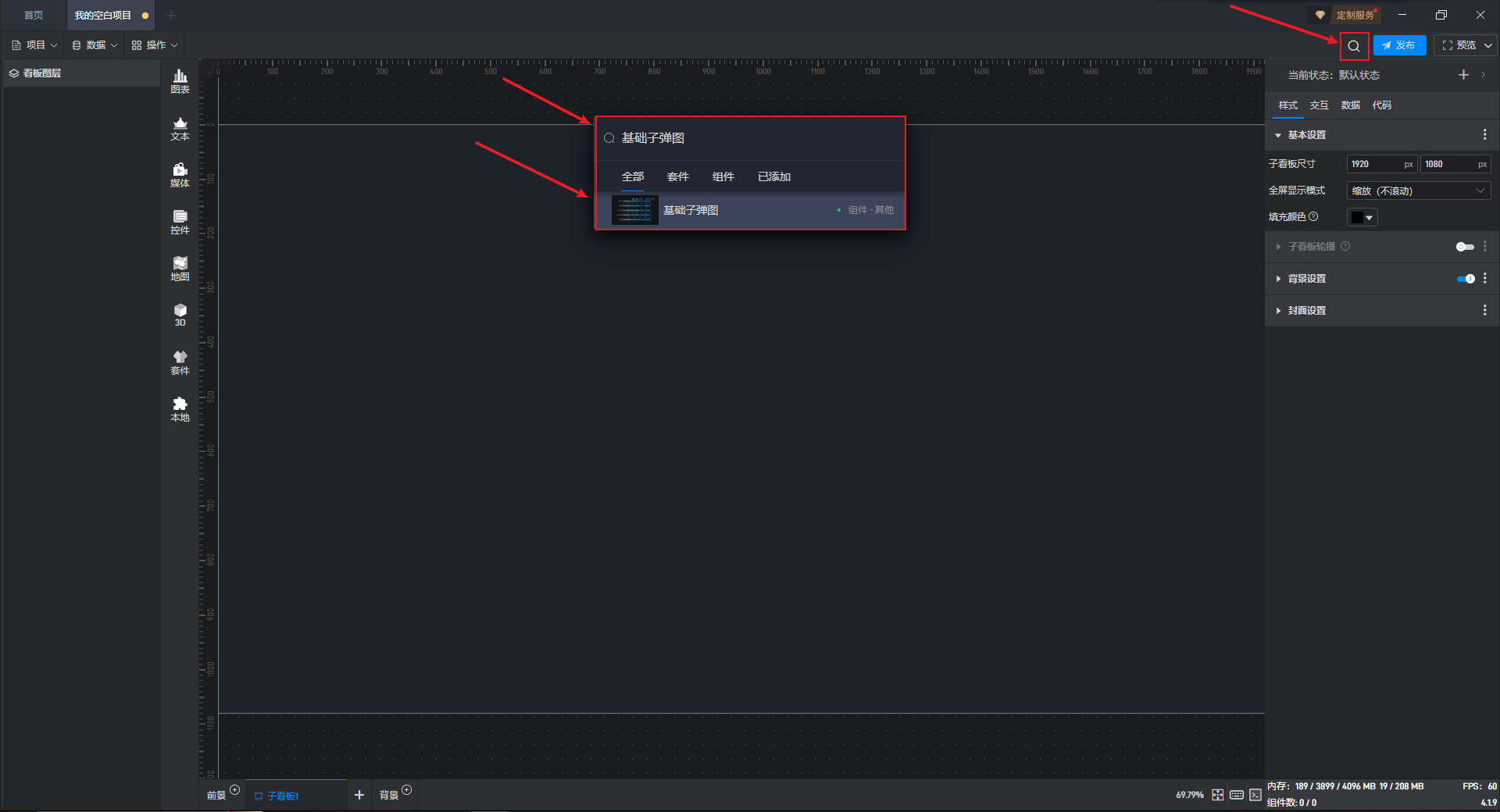1500x812 pixels.
Task: Switch to the 交互 tab
Action: point(1319,105)
